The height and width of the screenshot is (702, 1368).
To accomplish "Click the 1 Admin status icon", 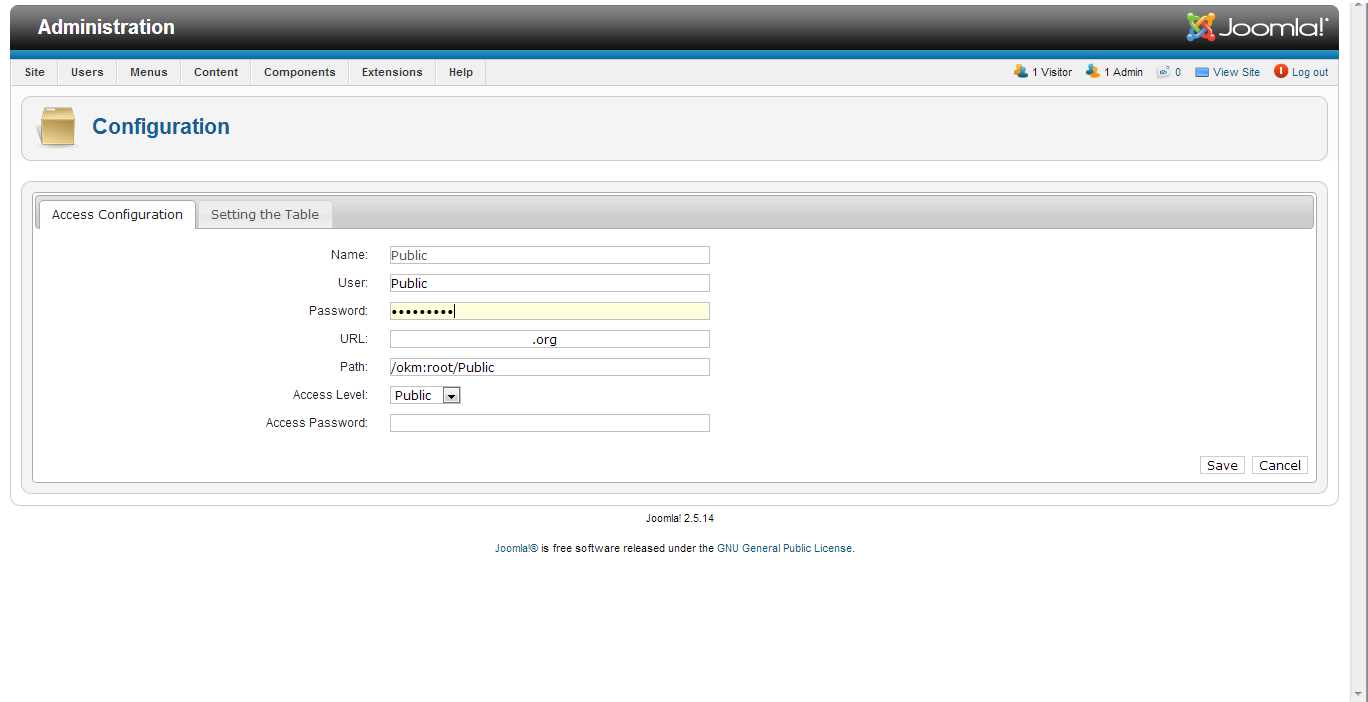I will click(1092, 71).
